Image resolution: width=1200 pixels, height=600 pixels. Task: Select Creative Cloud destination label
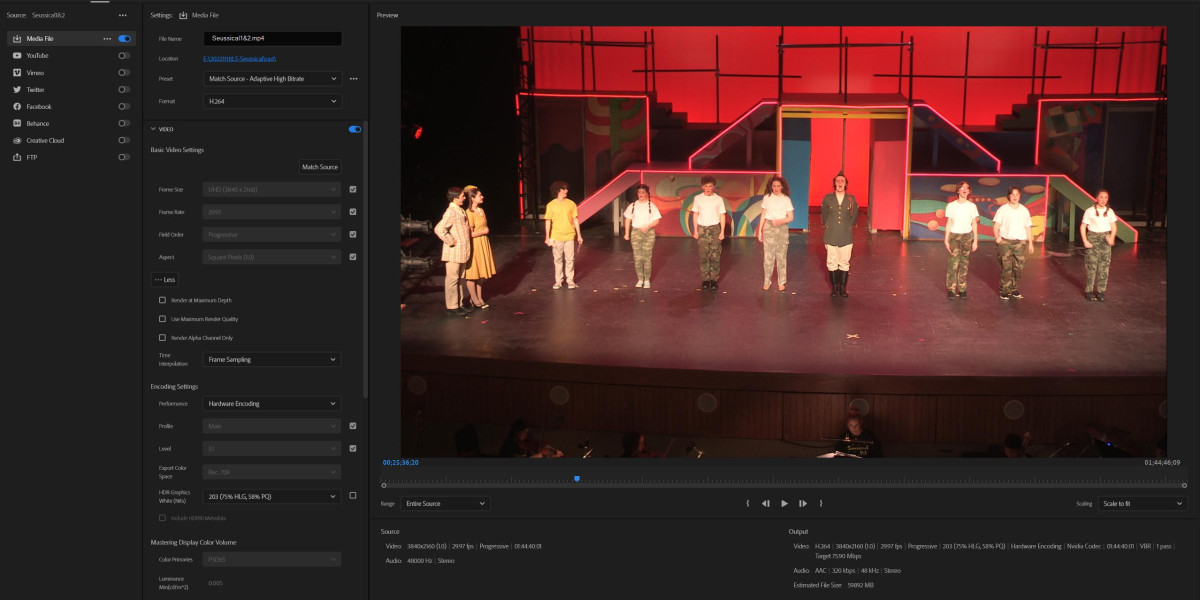tap(45, 141)
